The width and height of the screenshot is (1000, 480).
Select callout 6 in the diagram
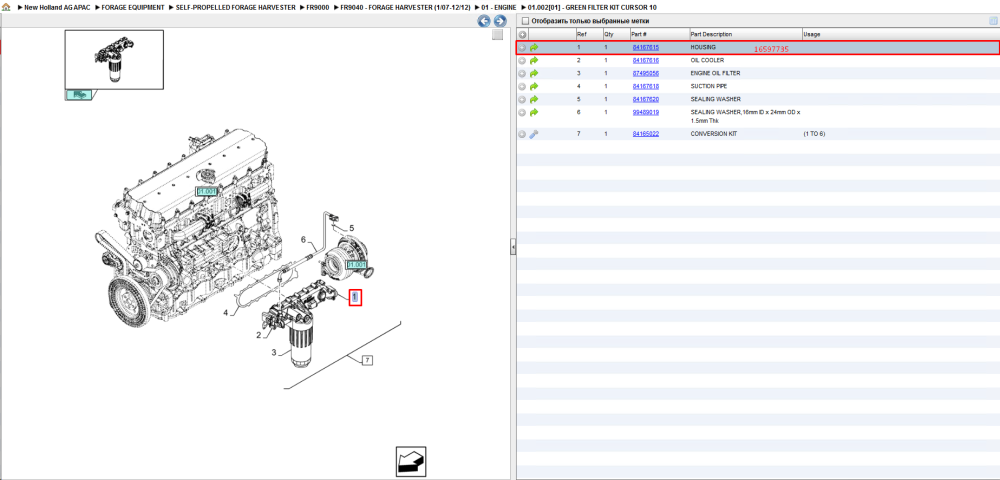[304, 240]
